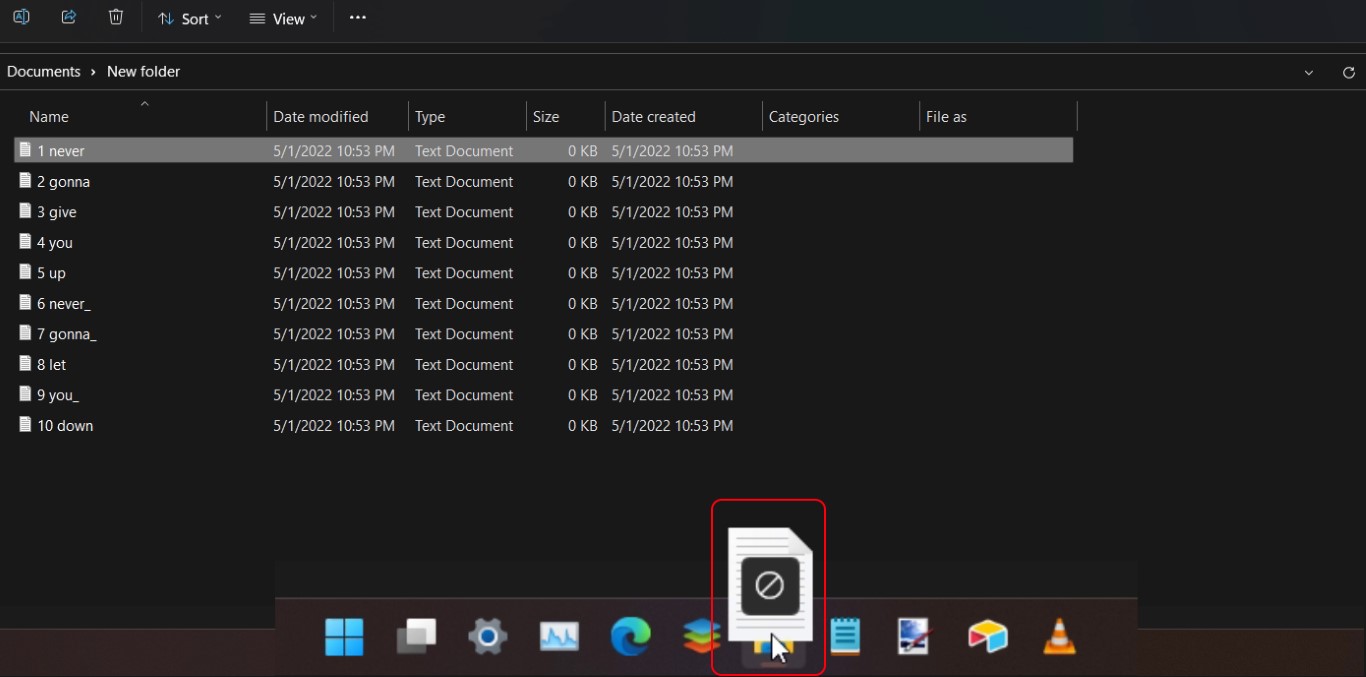Viewport: 1366px width, 677px height.
Task: Sort files by the Date modified column
Action: 321,117
